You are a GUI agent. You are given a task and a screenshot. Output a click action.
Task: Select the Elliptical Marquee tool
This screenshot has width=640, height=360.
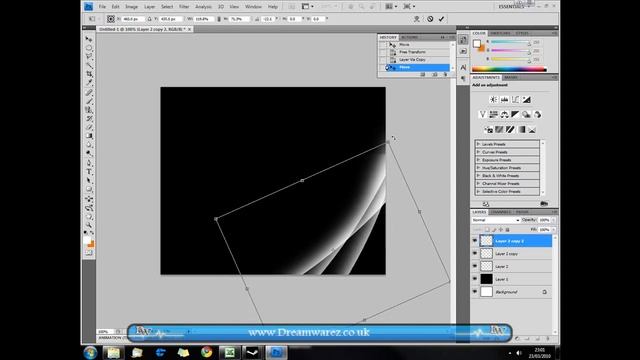coord(89,48)
